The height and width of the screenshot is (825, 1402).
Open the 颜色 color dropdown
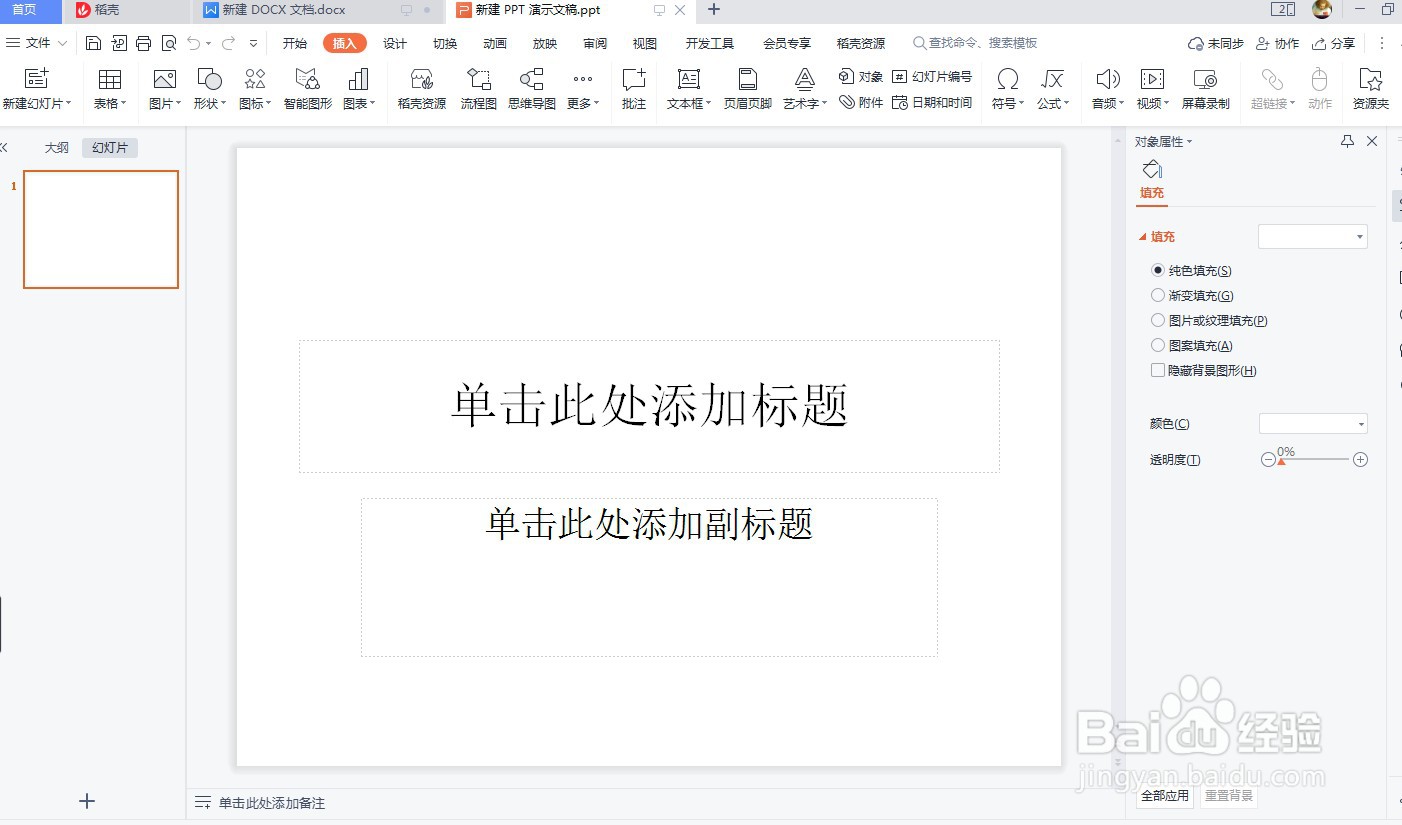[1311, 423]
